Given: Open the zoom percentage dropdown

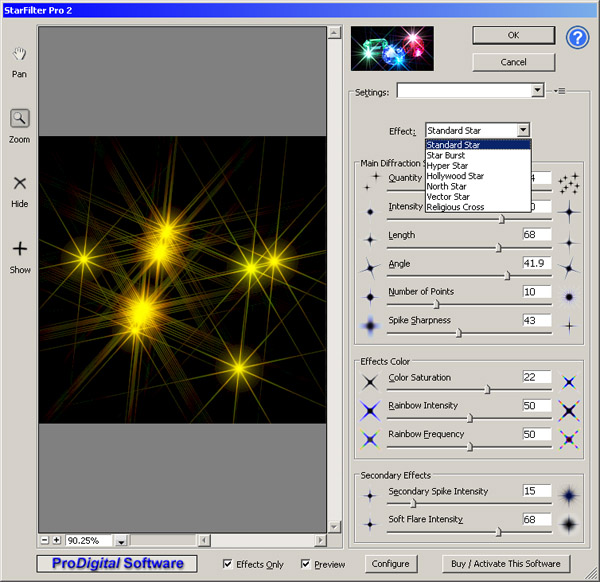Looking at the screenshot, I should click(x=120, y=541).
